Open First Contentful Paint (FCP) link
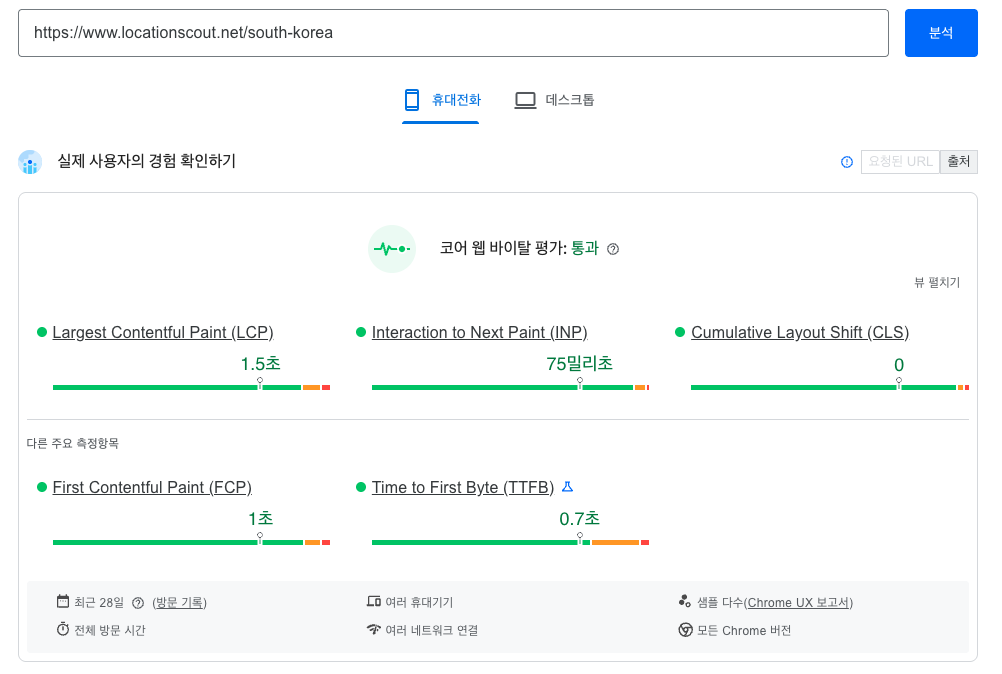Image resolution: width=1002 pixels, height=674 pixels. coord(152,487)
